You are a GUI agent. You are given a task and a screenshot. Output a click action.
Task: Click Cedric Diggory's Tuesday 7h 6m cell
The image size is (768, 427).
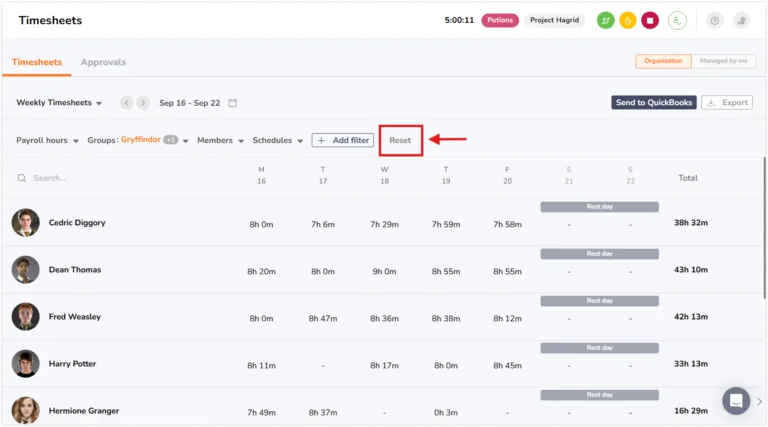(323, 224)
